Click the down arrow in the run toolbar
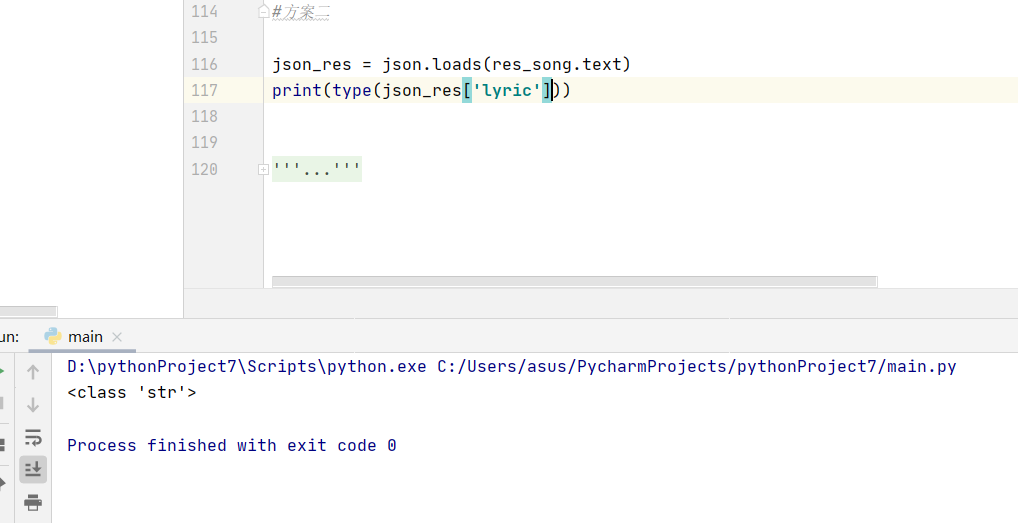 pos(33,405)
